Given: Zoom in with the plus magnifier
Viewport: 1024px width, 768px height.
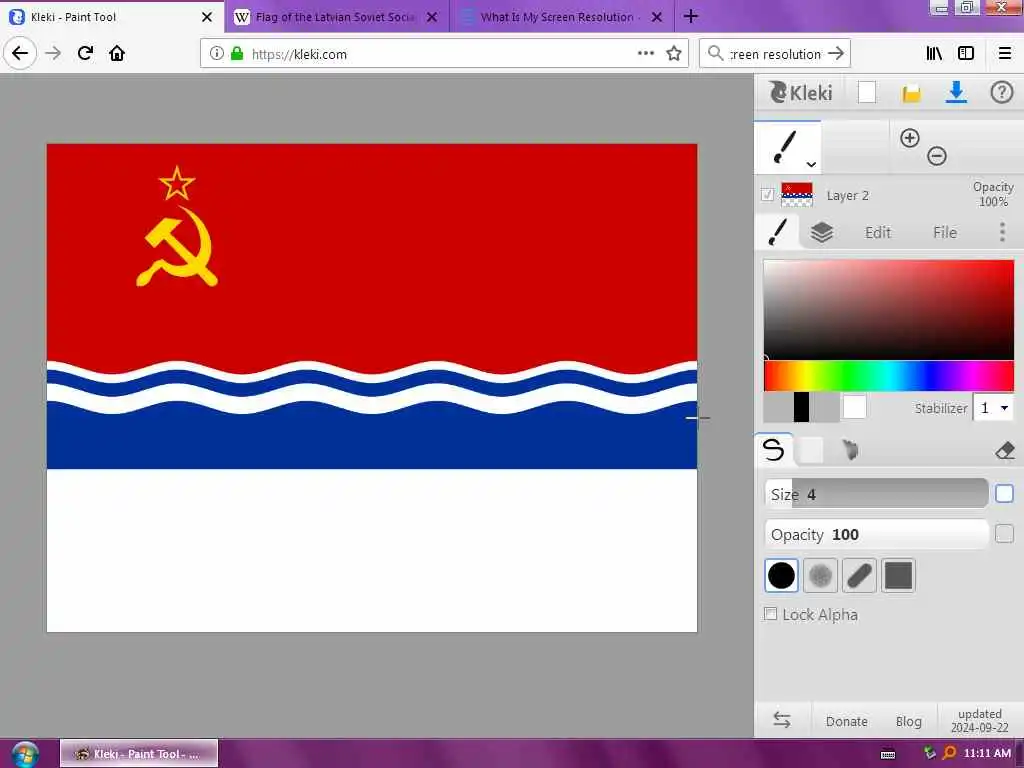Looking at the screenshot, I should [x=910, y=138].
